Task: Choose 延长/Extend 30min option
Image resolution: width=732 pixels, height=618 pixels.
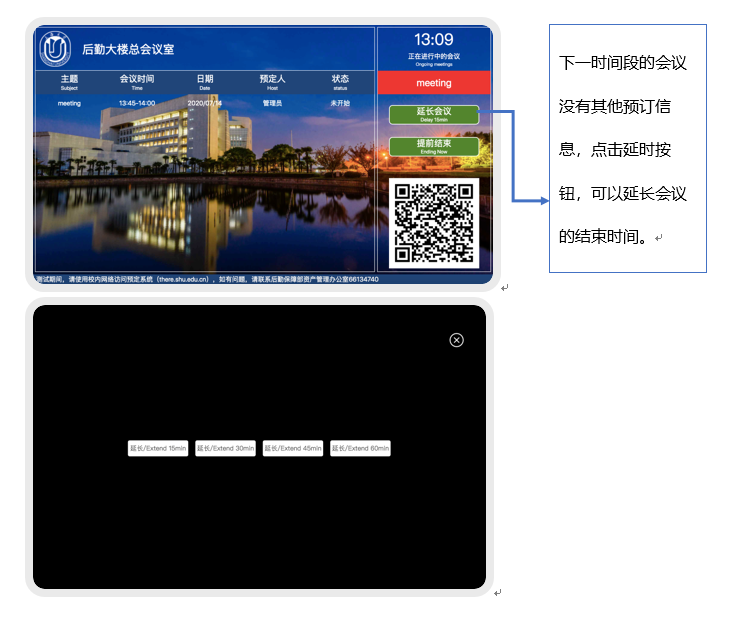Action: [x=225, y=448]
